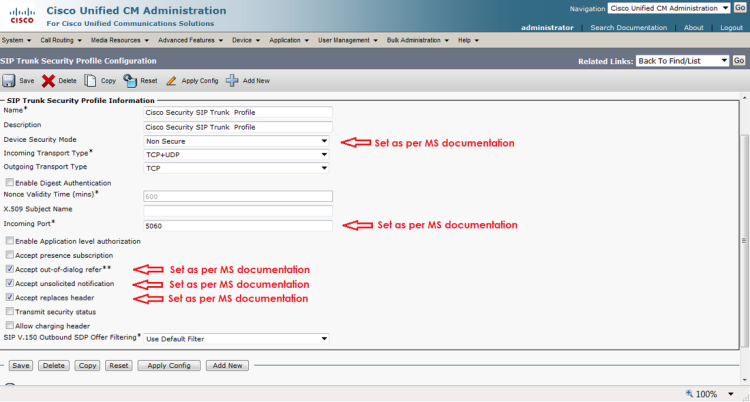750x402 pixels.
Task: Click the bottom Save button
Action: pos(21,365)
